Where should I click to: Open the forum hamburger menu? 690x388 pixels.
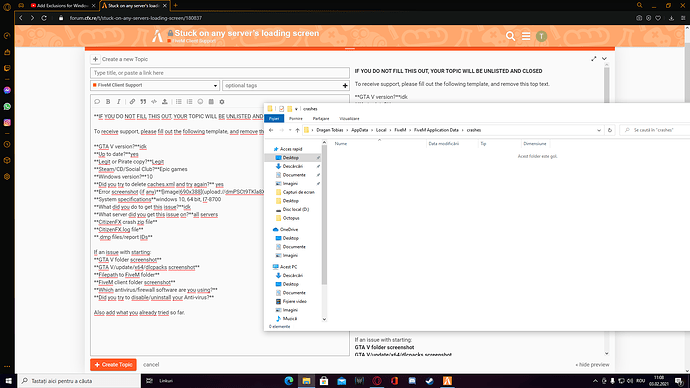pyautogui.click(x=526, y=36)
